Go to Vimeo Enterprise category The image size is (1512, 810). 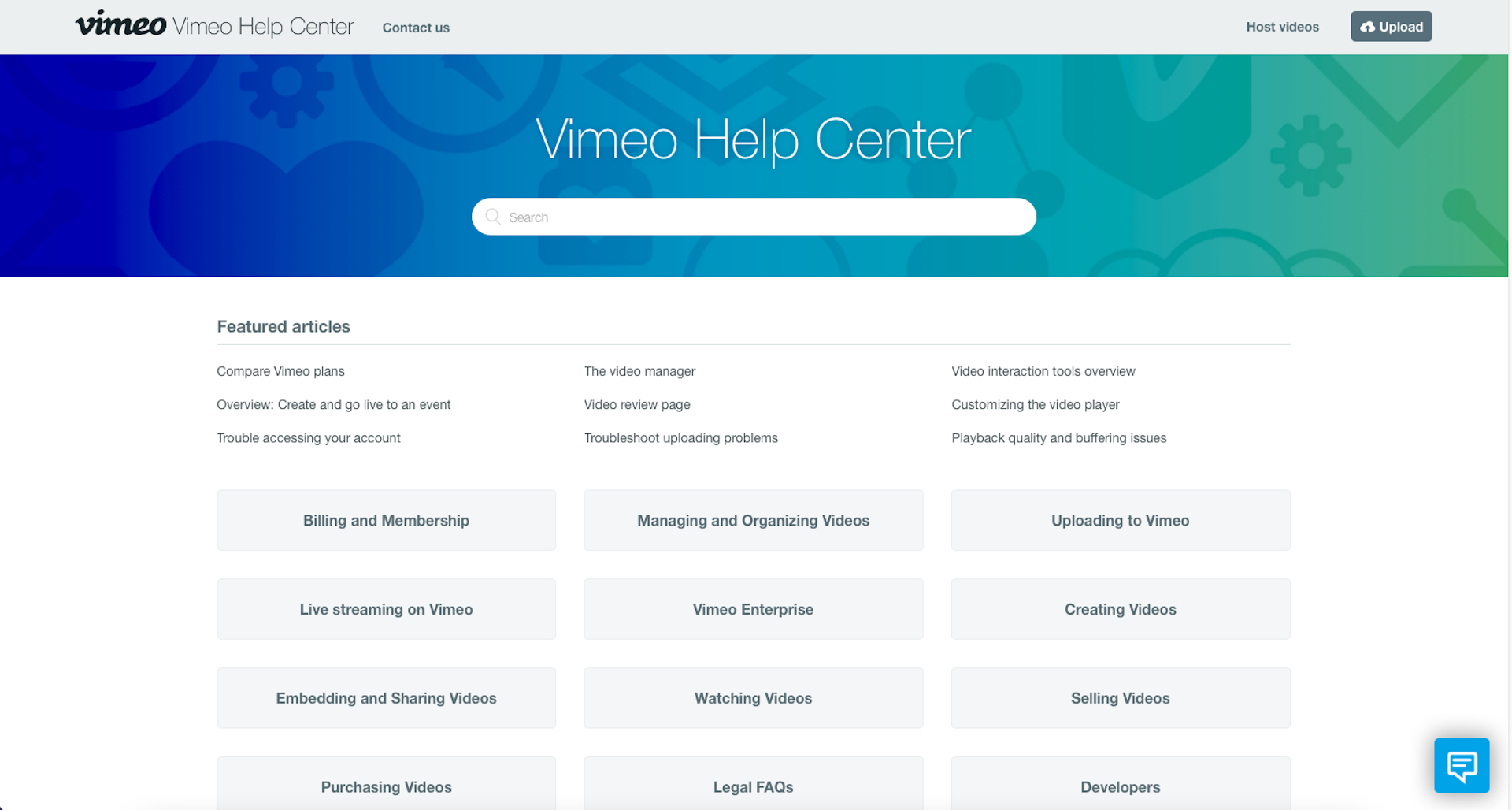[753, 610]
